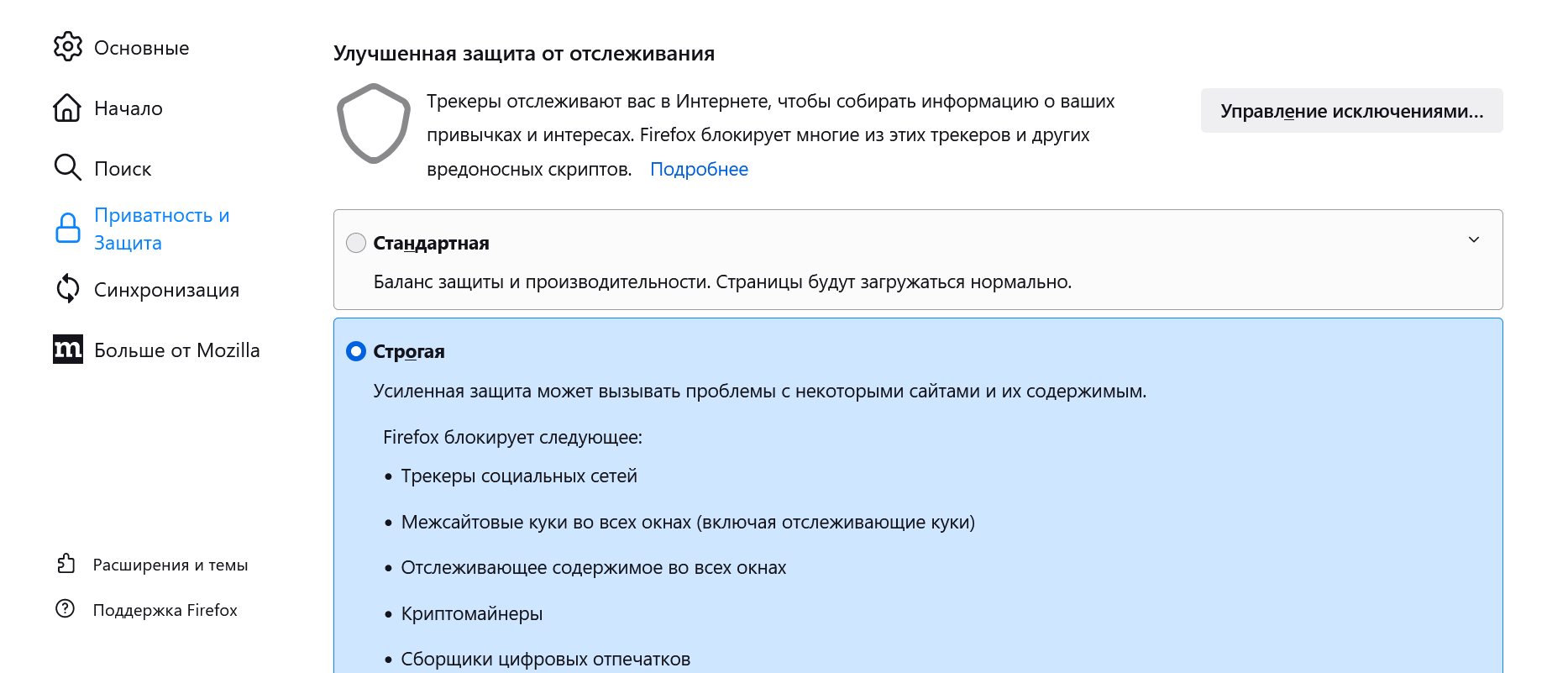1568x673 pixels.
Task: Click the Mozilla 'm' logo icon
Action: click(x=68, y=350)
